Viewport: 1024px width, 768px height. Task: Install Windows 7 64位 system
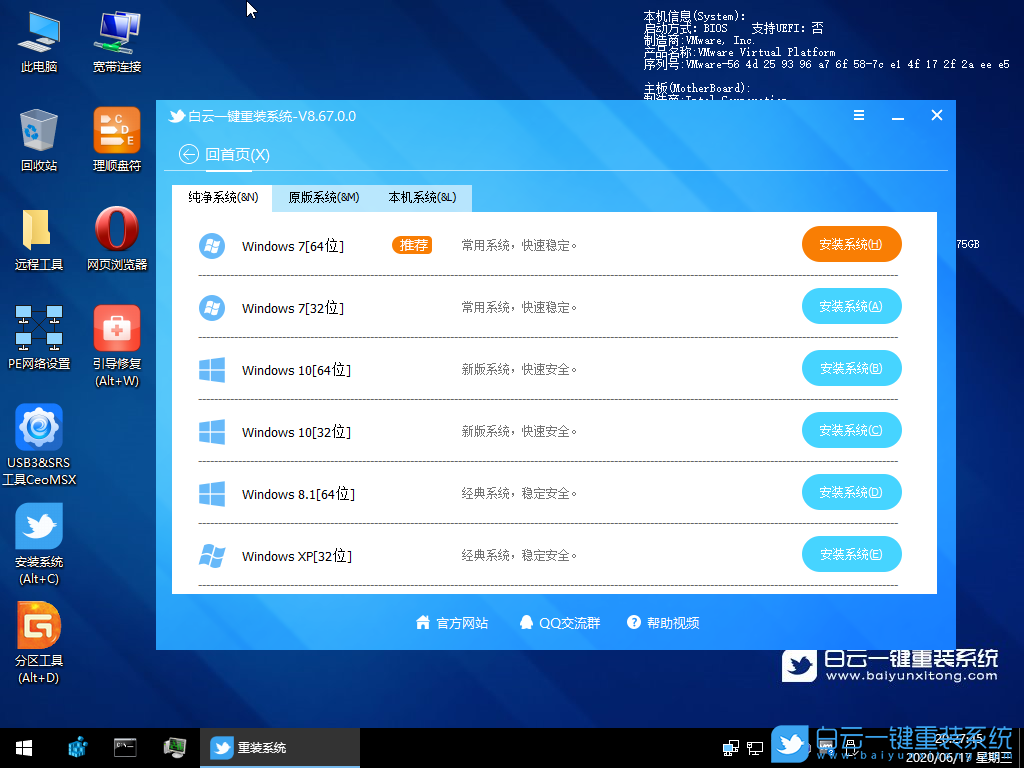point(851,244)
